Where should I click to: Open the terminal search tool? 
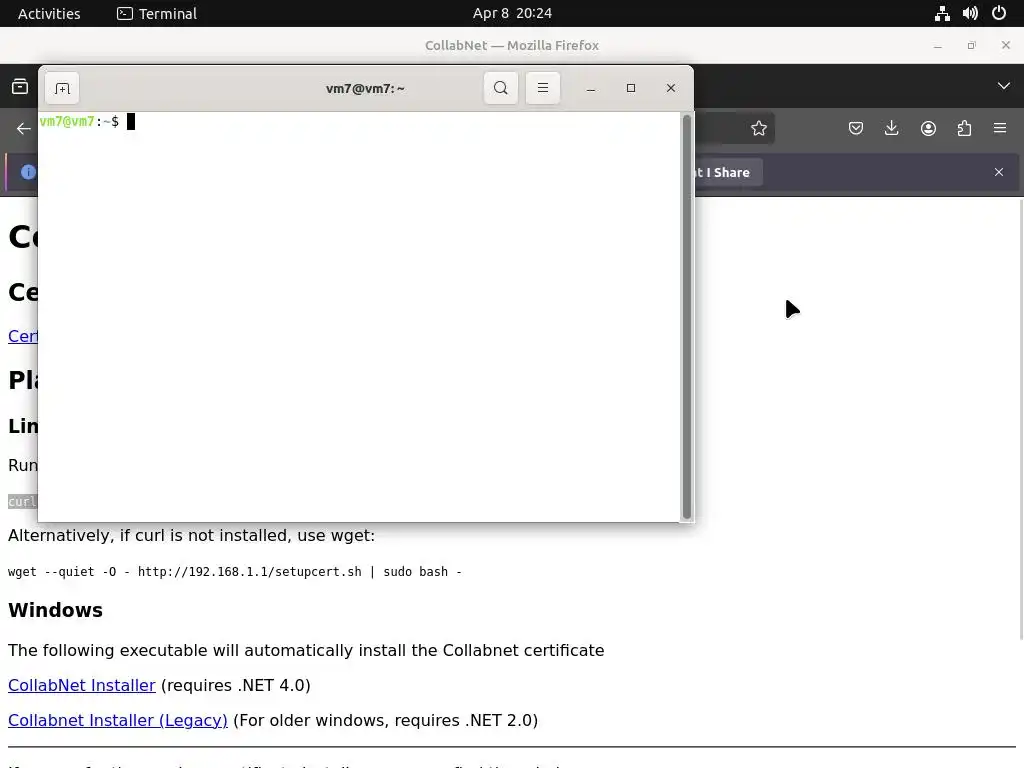(501, 88)
